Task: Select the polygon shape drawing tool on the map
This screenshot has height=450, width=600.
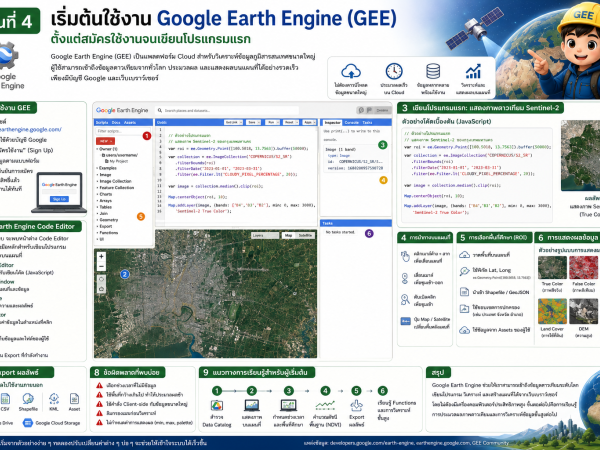Action: pyautogui.click(x=101, y=289)
